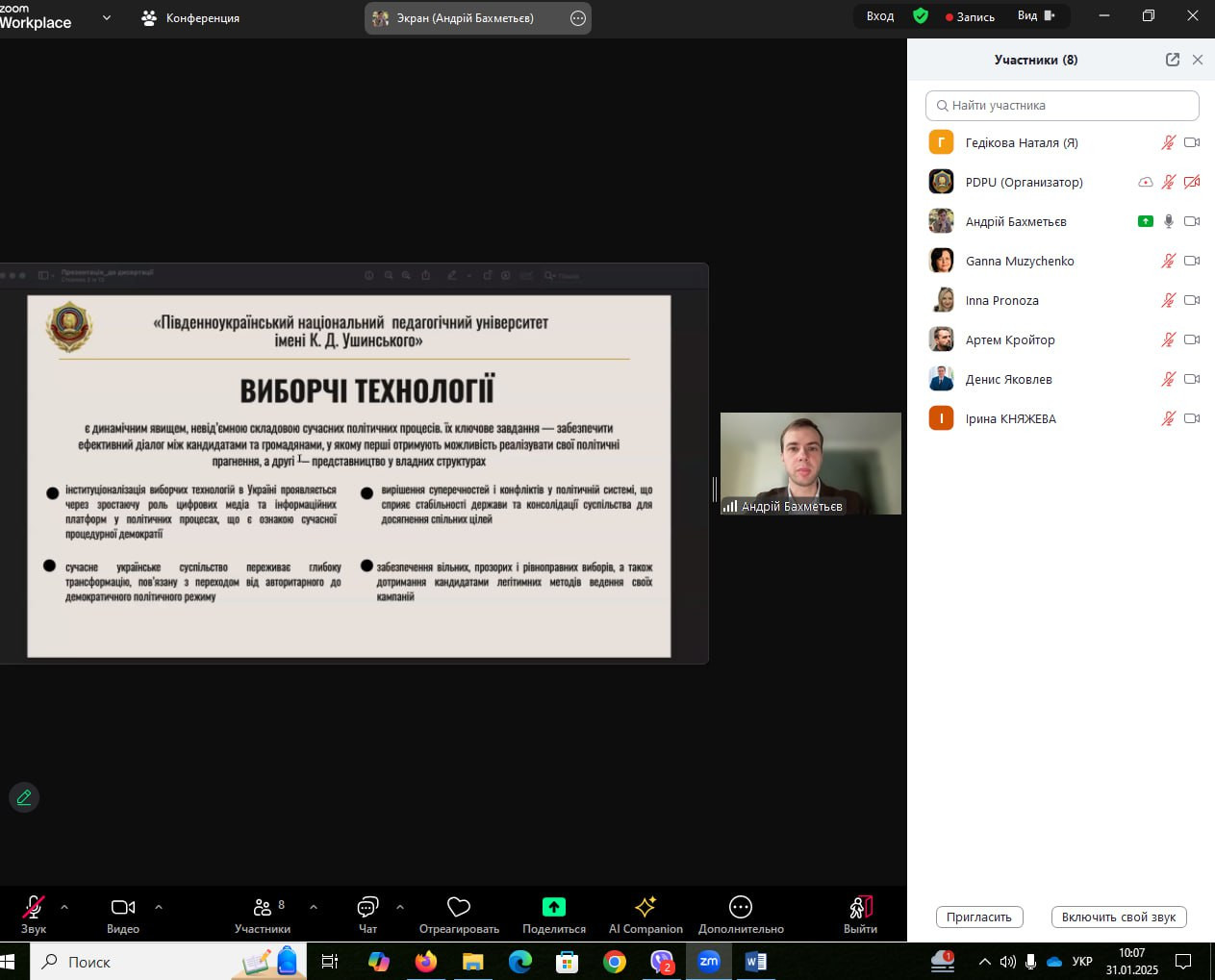Expand video options arrow next to Видео

(159, 907)
